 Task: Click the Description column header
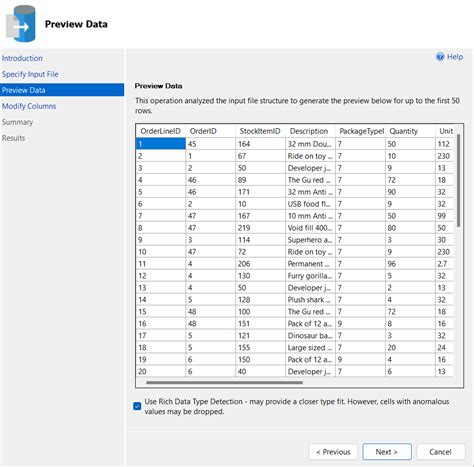coord(310,131)
